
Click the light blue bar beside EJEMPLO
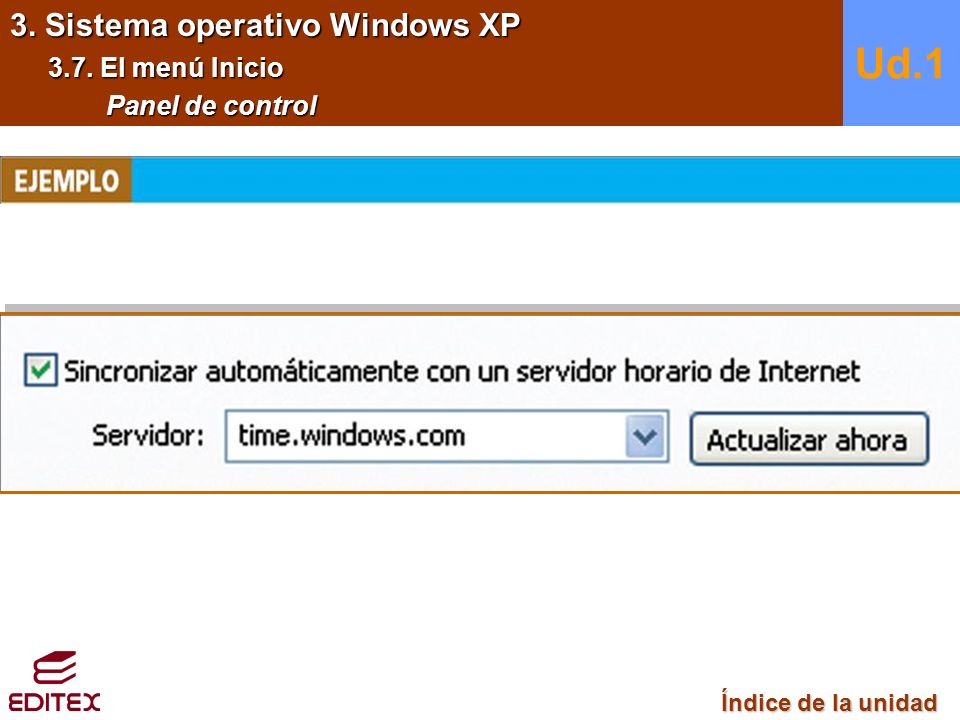tap(546, 180)
